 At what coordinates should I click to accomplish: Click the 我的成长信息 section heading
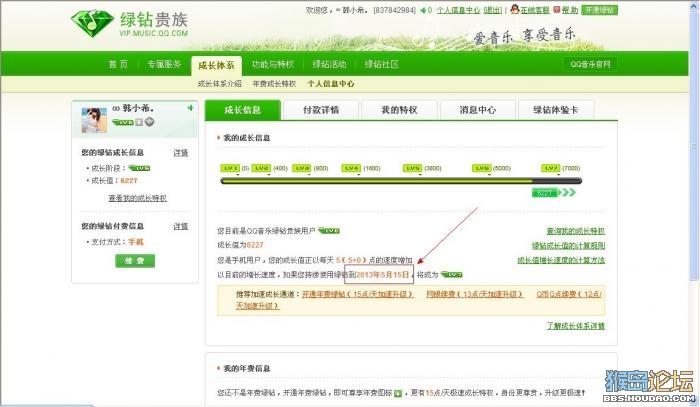(x=246, y=138)
